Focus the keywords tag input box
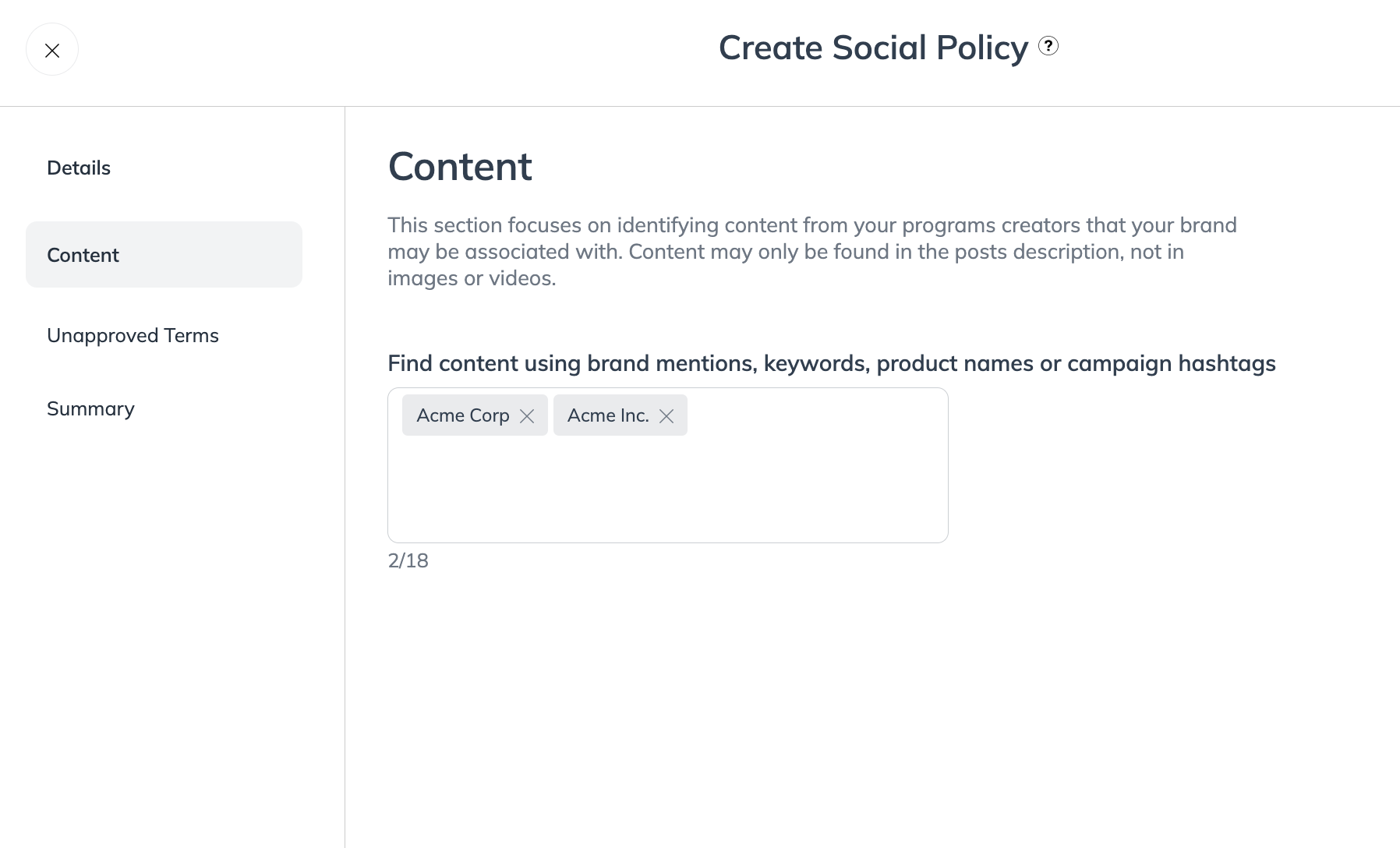 [668, 465]
